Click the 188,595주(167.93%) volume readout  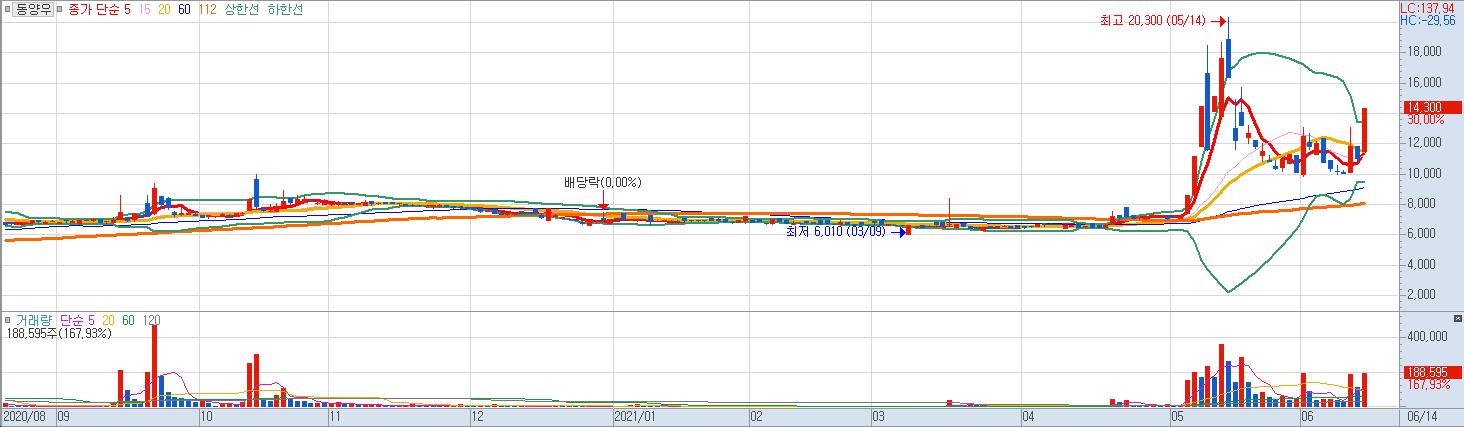[58, 333]
